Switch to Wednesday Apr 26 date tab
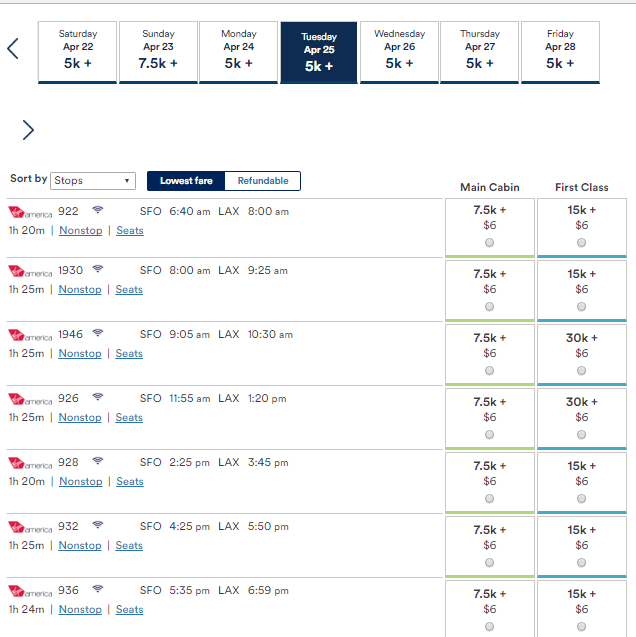Screen dimensions: 636x637 click(399, 52)
